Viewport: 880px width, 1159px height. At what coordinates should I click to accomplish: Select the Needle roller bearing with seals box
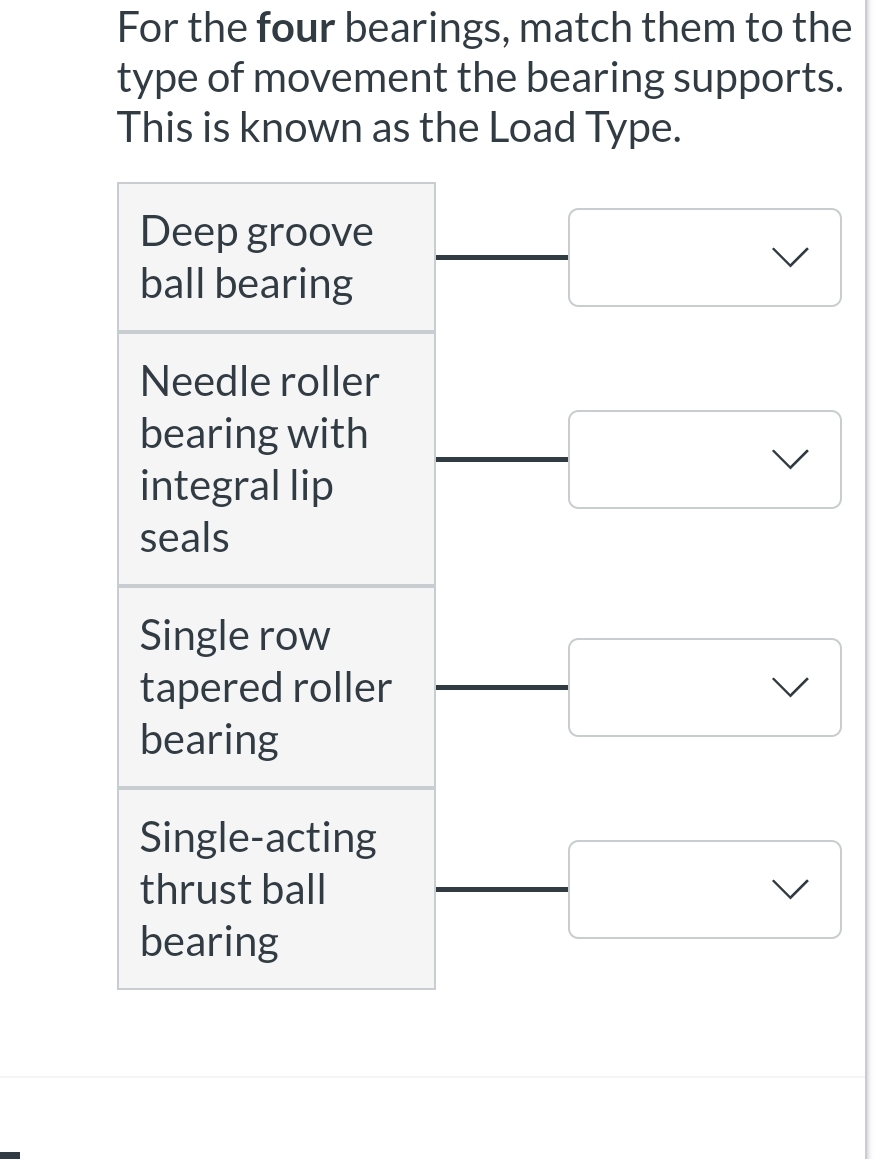click(x=276, y=458)
